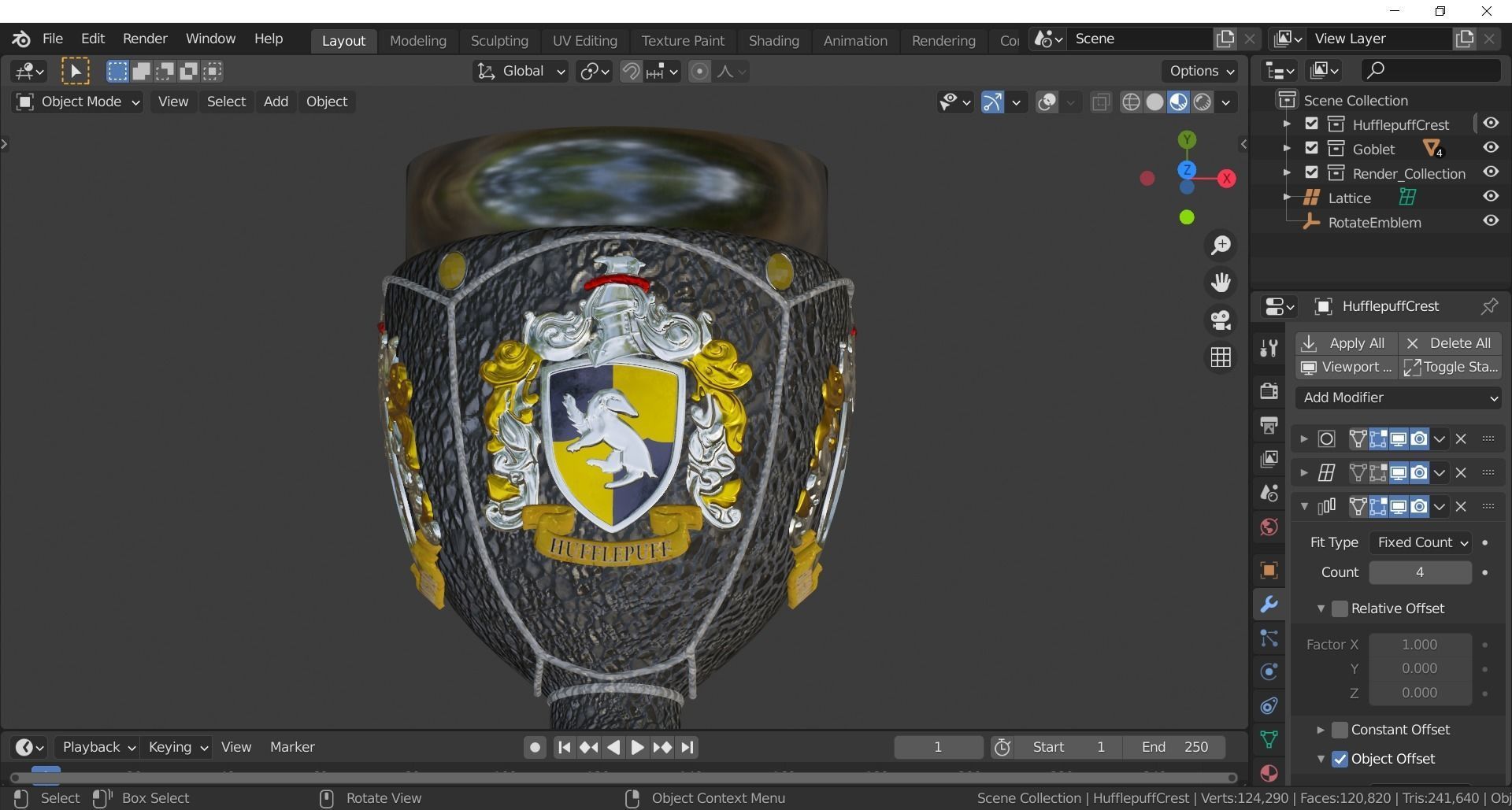Select rendered viewport shading
The width and height of the screenshot is (1512, 810).
pyautogui.click(x=1202, y=102)
